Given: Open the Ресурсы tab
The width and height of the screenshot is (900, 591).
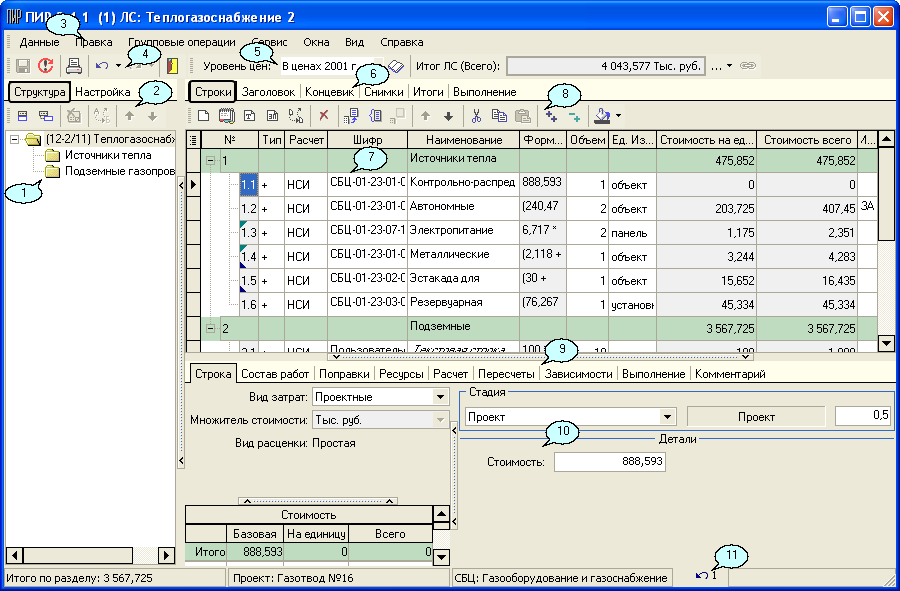Looking at the screenshot, I should tap(401, 374).
